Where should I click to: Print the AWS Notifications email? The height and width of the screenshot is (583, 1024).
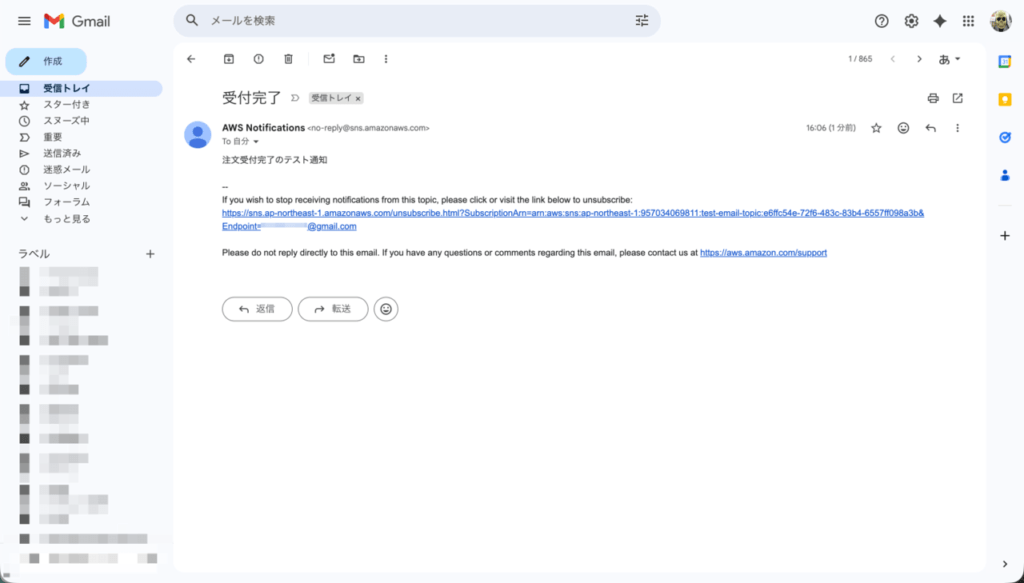point(933,98)
